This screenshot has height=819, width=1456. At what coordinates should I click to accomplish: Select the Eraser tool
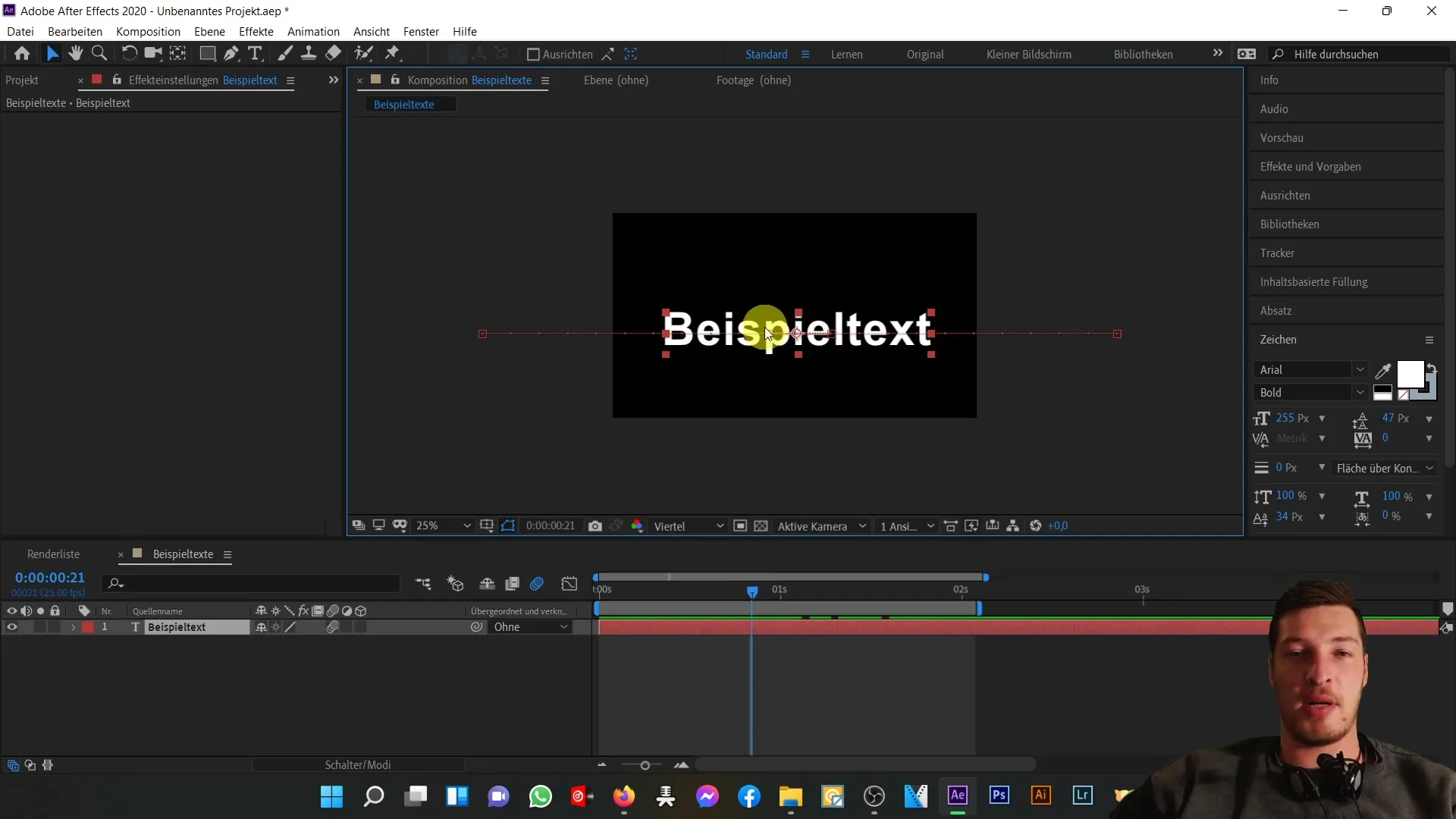click(333, 54)
